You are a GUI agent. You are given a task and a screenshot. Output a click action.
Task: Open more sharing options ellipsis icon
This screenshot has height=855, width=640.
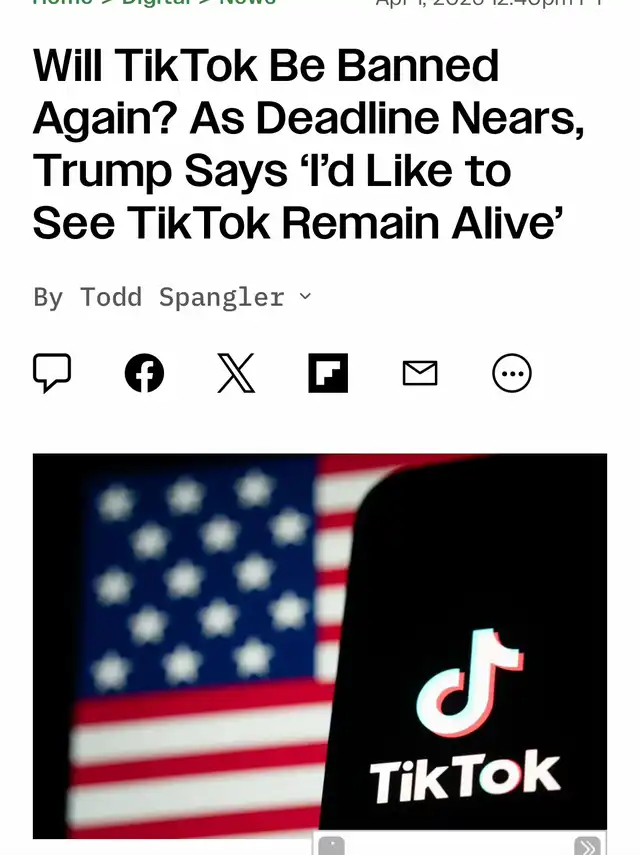point(512,373)
